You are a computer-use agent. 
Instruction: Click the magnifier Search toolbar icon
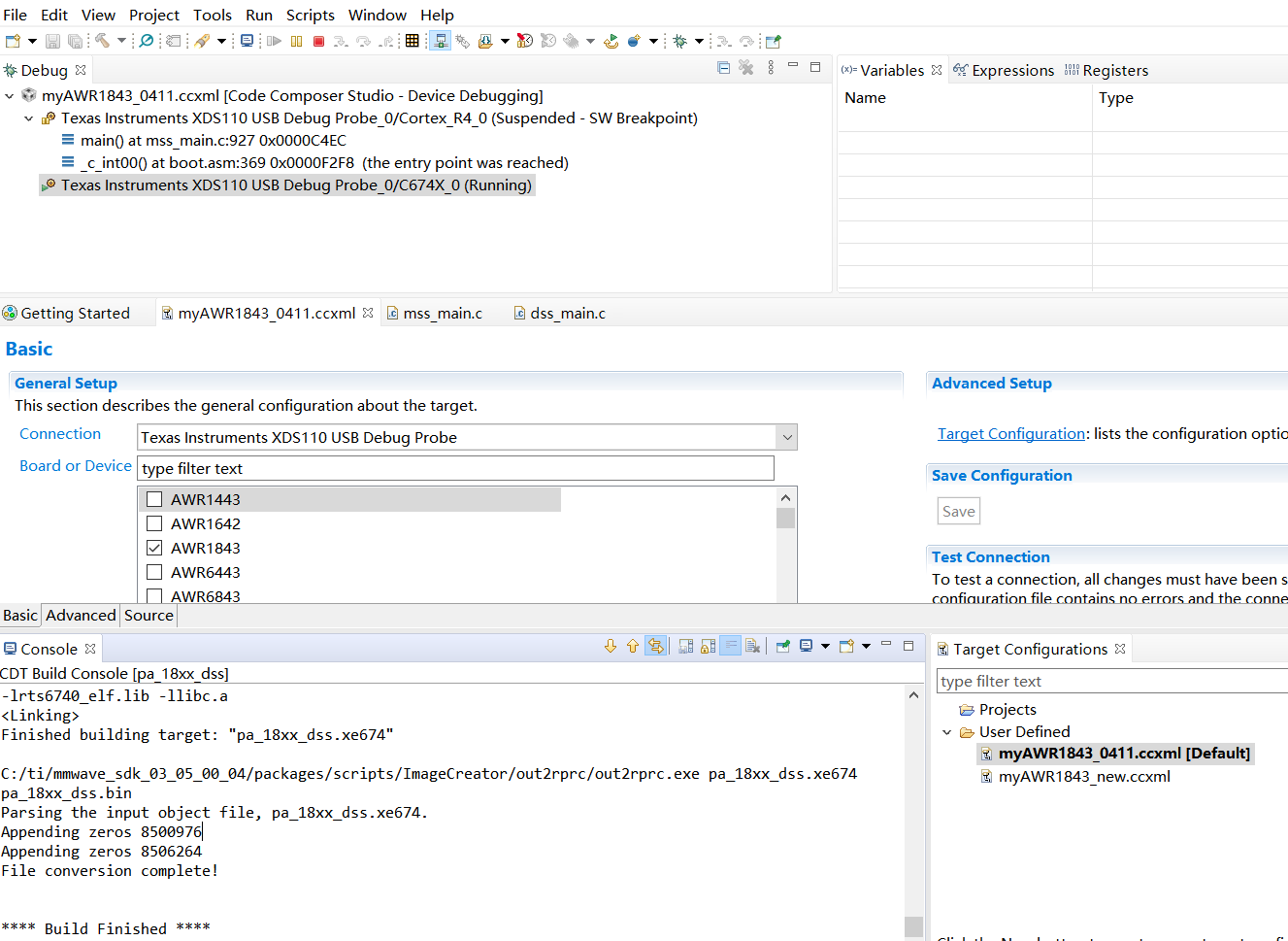point(146,41)
